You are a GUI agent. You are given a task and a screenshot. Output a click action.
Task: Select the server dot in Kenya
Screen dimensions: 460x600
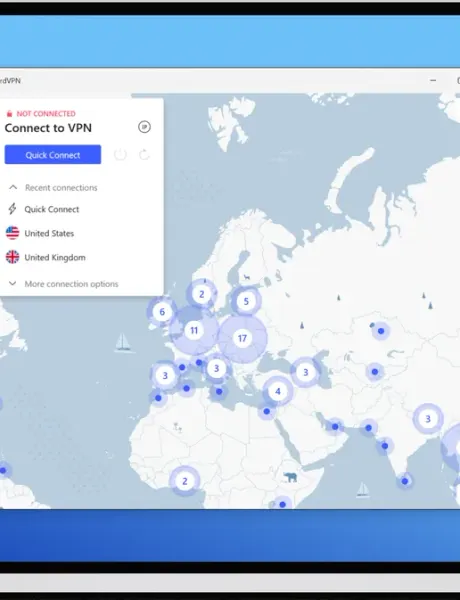point(282,504)
